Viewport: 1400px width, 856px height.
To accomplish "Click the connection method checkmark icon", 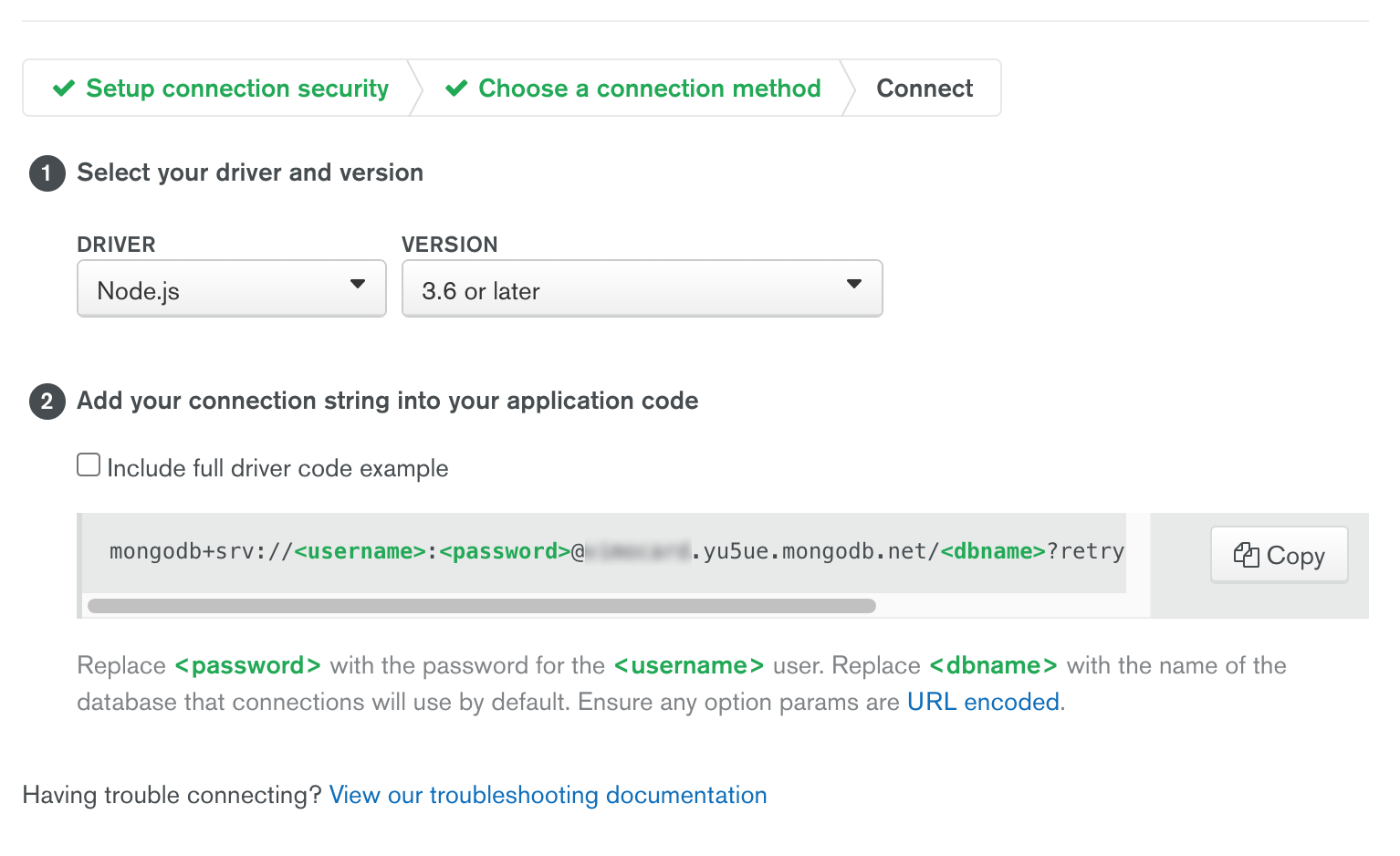I will click(x=456, y=89).
